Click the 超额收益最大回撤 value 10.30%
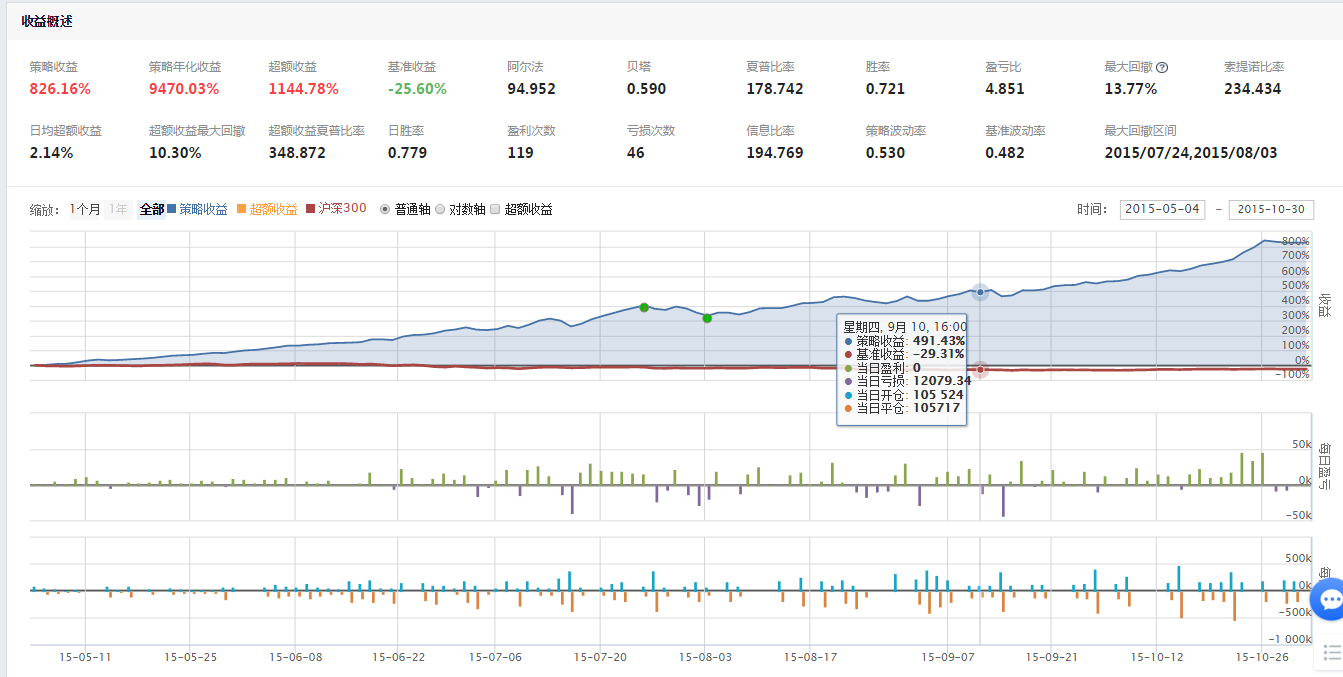 click(175, 153)
